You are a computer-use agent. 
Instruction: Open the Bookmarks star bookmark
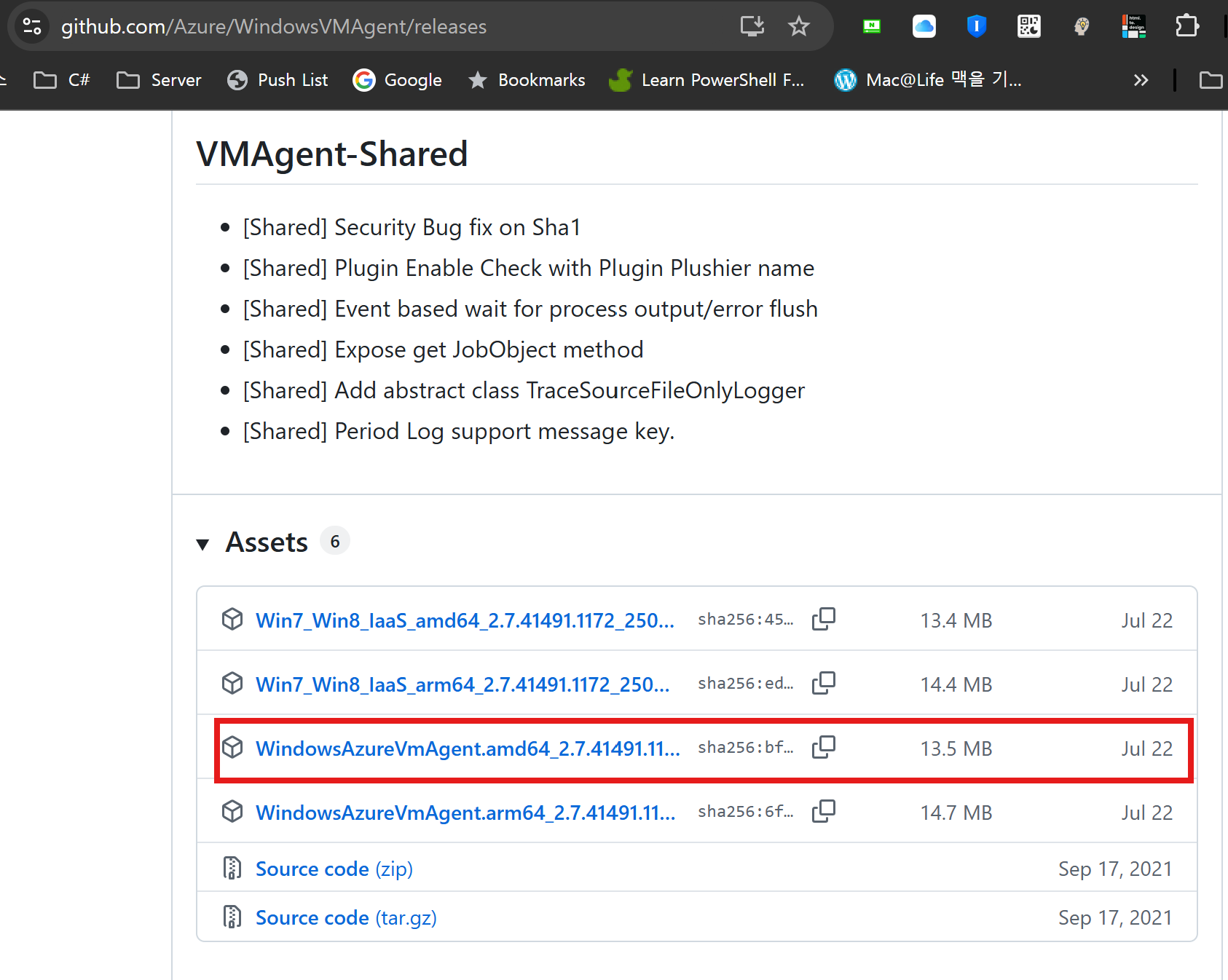527,80
